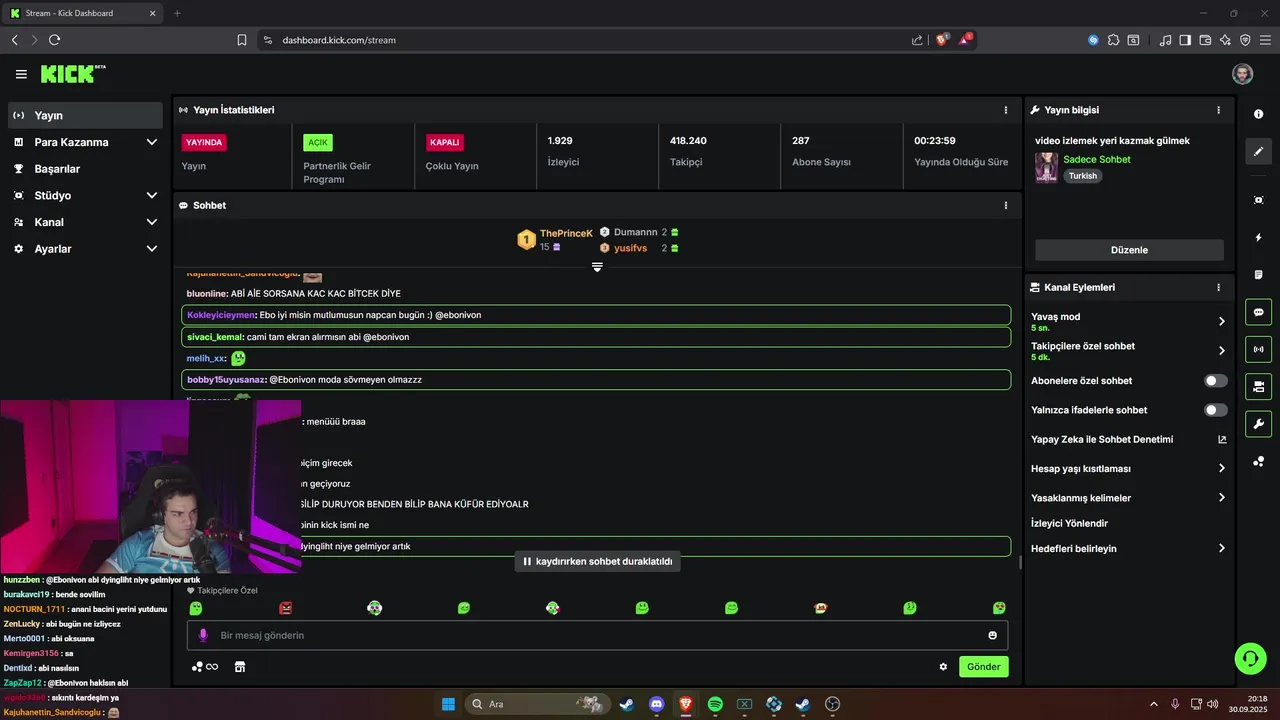Screen dimensions: 1280x720
Task: Toggle the chat bubble widget icon in right toolbar
Action: pyautogui.click(x=1258, y=312)
